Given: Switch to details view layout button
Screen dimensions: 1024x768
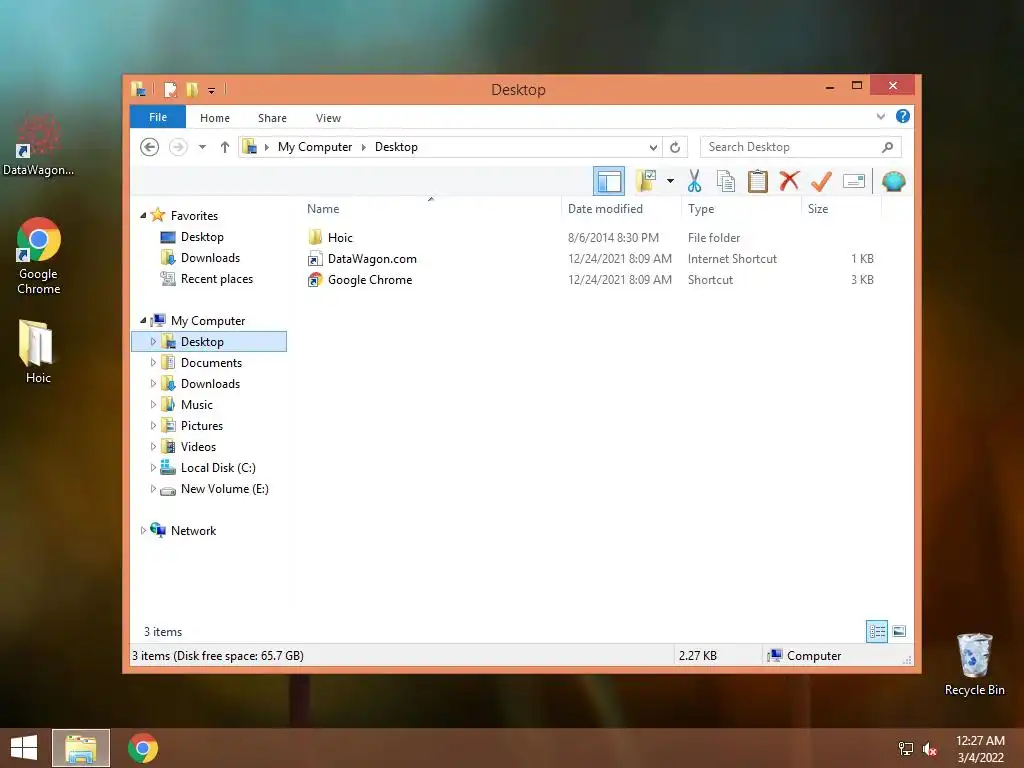Looking at the screenshot, I should pos(876,631).
